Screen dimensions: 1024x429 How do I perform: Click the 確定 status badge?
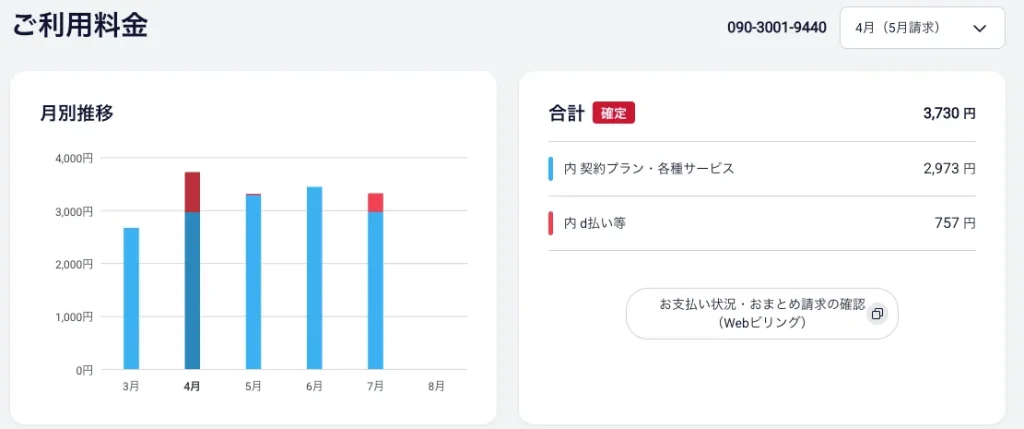(x=613, y=113)
